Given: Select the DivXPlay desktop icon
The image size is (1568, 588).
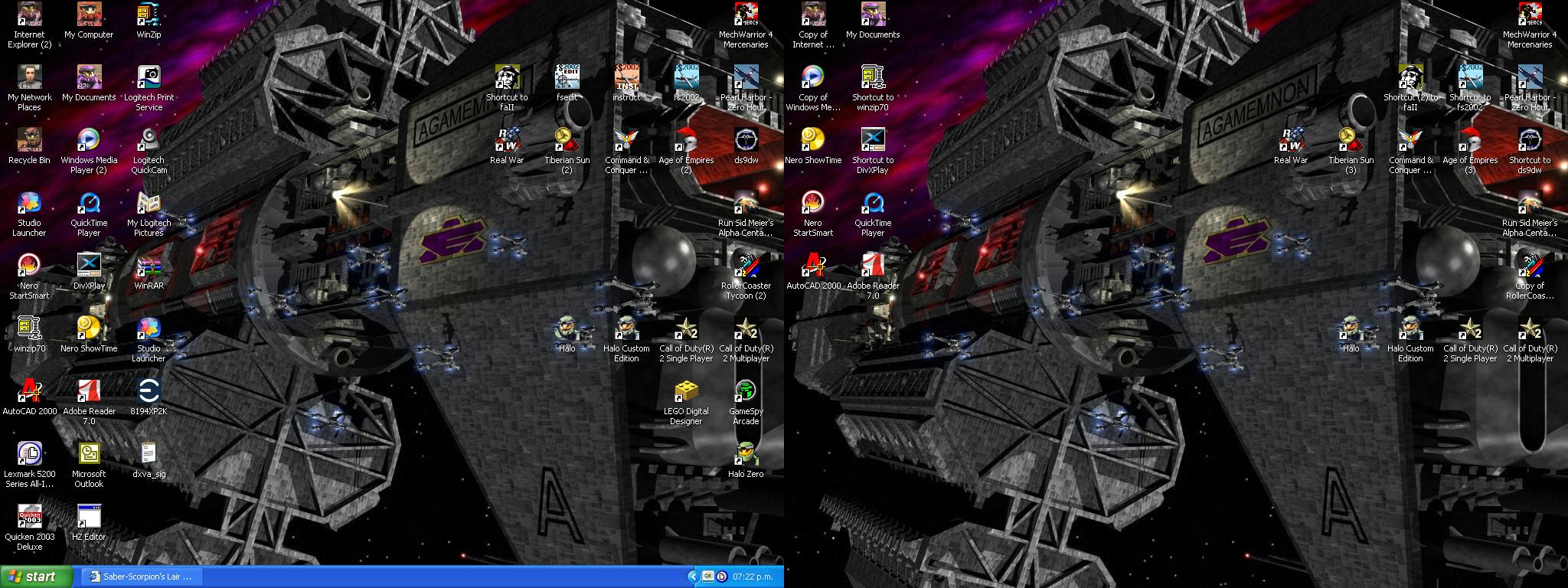Looking at the screenshot, I should 89,273.
